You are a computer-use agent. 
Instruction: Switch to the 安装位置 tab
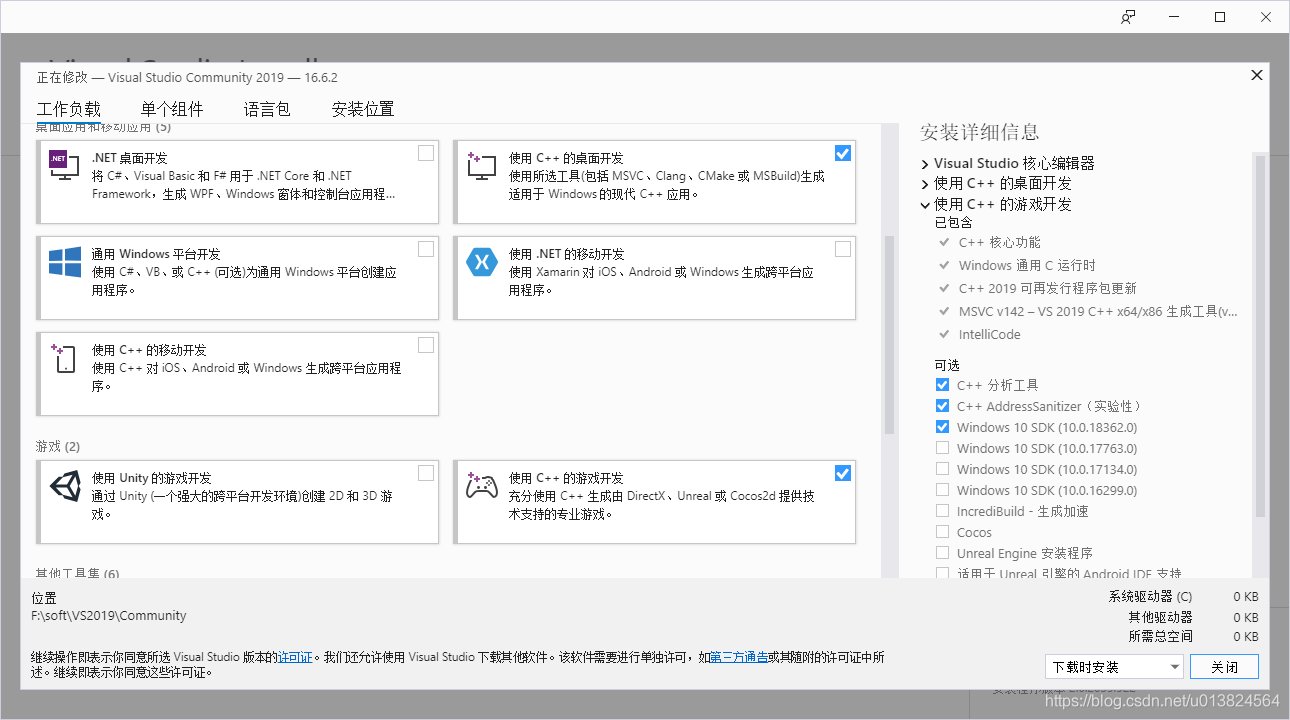click(363, 109)
